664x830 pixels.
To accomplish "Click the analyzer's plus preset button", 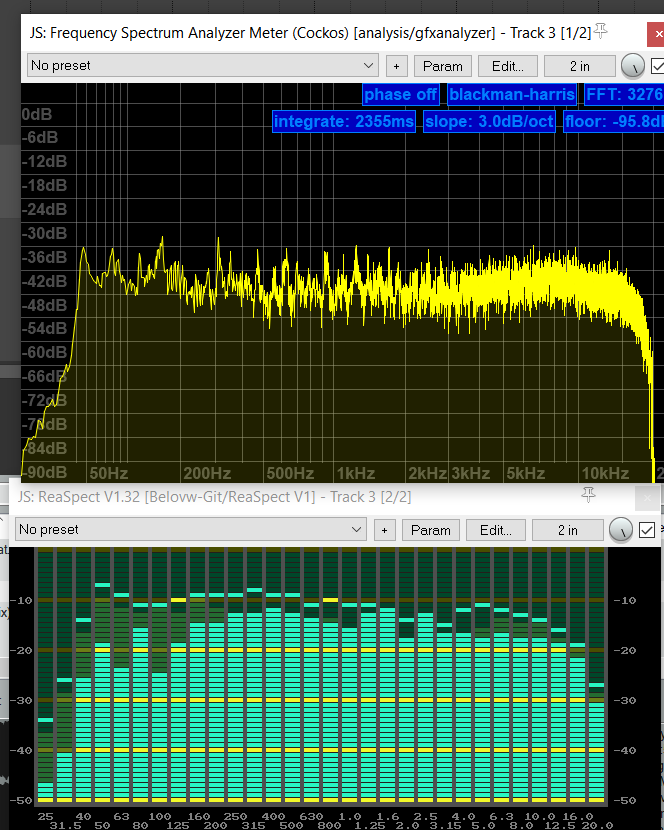I will pyautogui.click(x=397, y=66).
